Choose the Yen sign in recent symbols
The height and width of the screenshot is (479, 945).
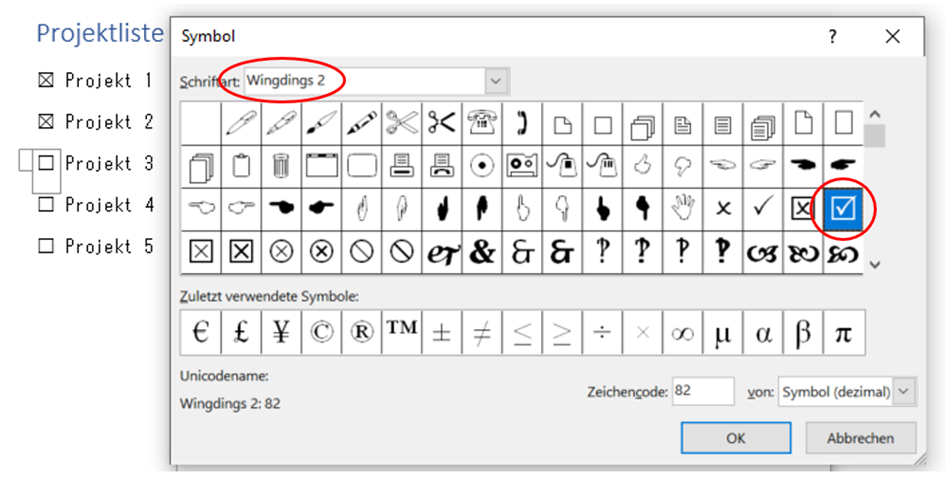(x=281, y=333)
